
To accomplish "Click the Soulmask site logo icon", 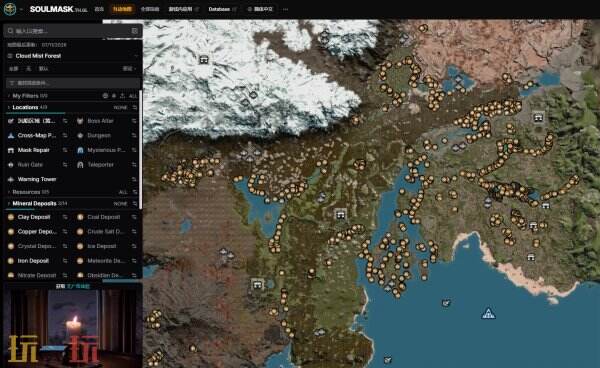I will pyautogui.click(x=10, y=9).
